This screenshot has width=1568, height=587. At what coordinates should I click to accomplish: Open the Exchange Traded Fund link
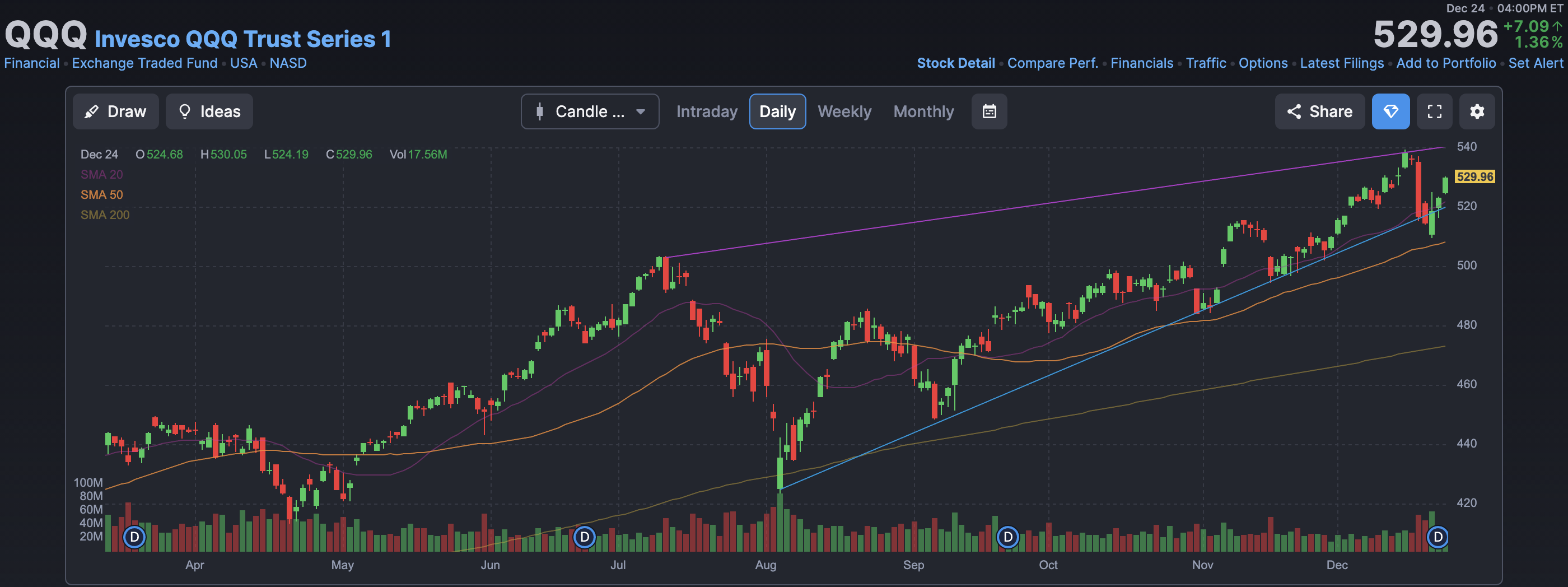144,63
